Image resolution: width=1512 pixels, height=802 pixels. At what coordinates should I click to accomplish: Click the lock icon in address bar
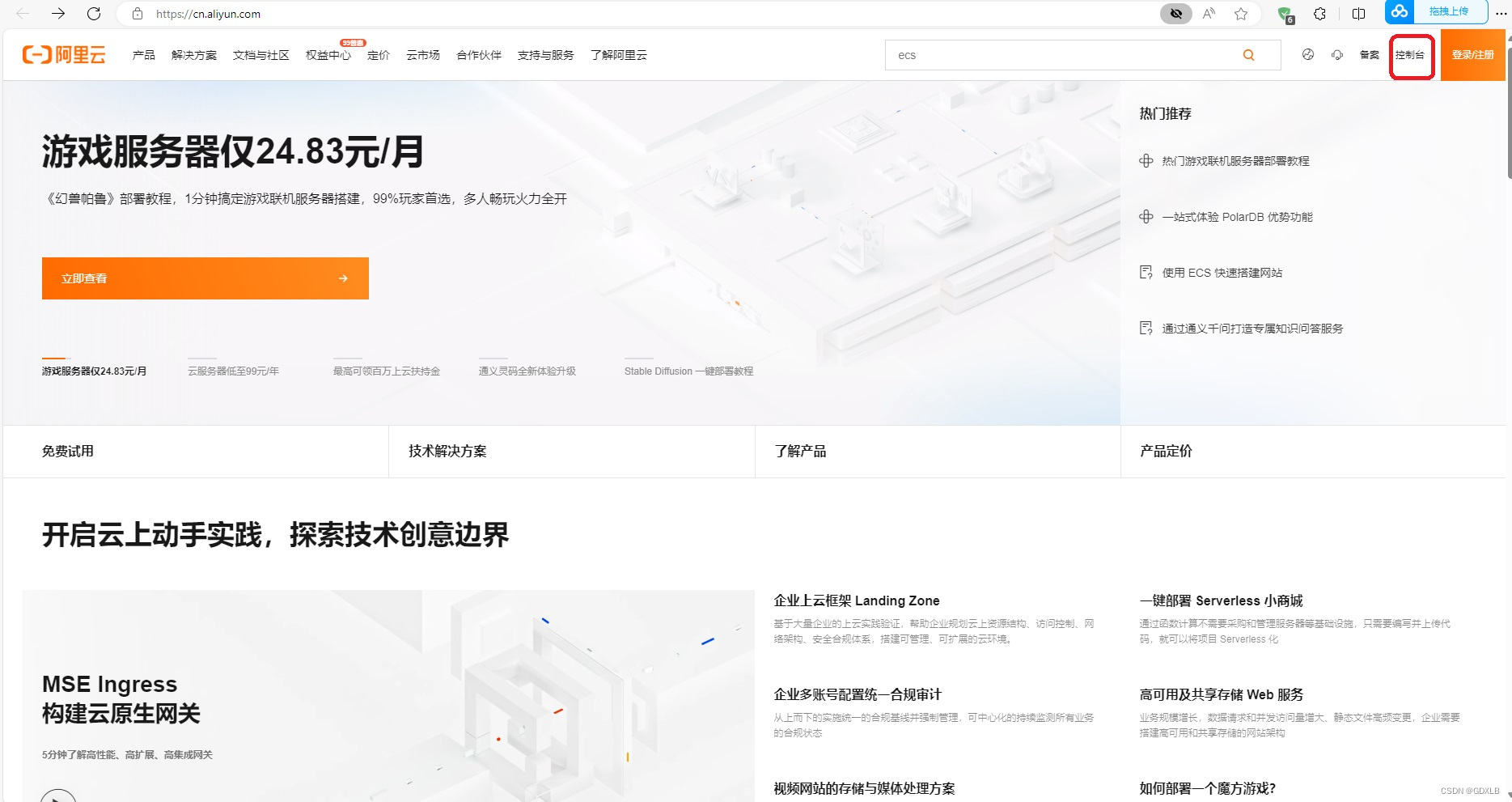pyautogui.click(x=138, y=14)
